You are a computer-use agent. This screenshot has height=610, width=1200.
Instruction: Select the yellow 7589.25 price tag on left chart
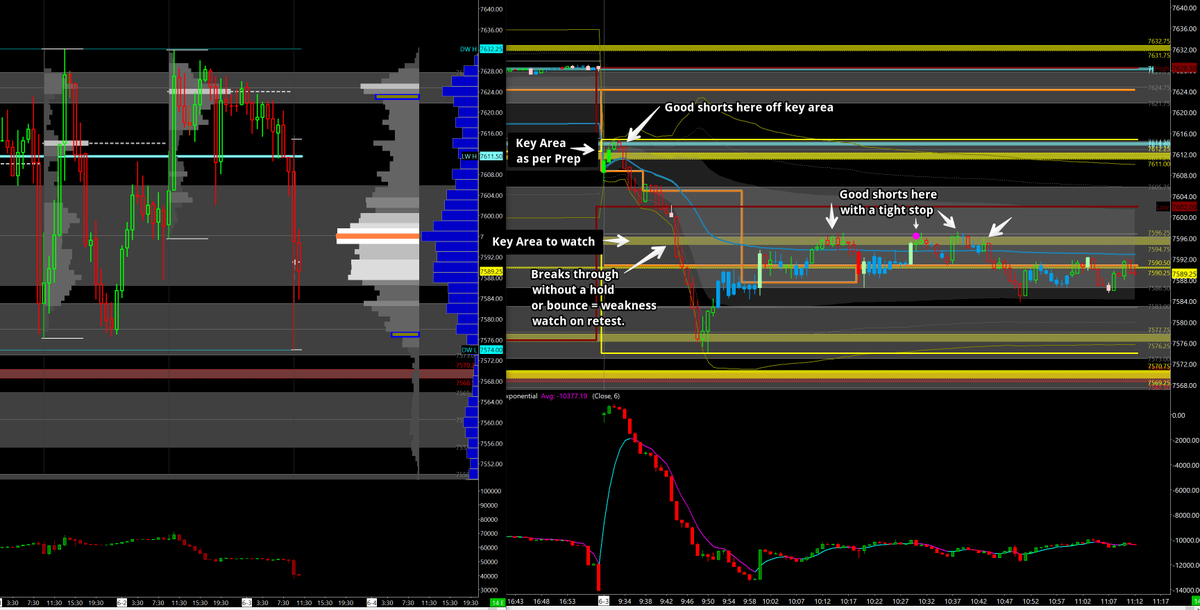490,271
